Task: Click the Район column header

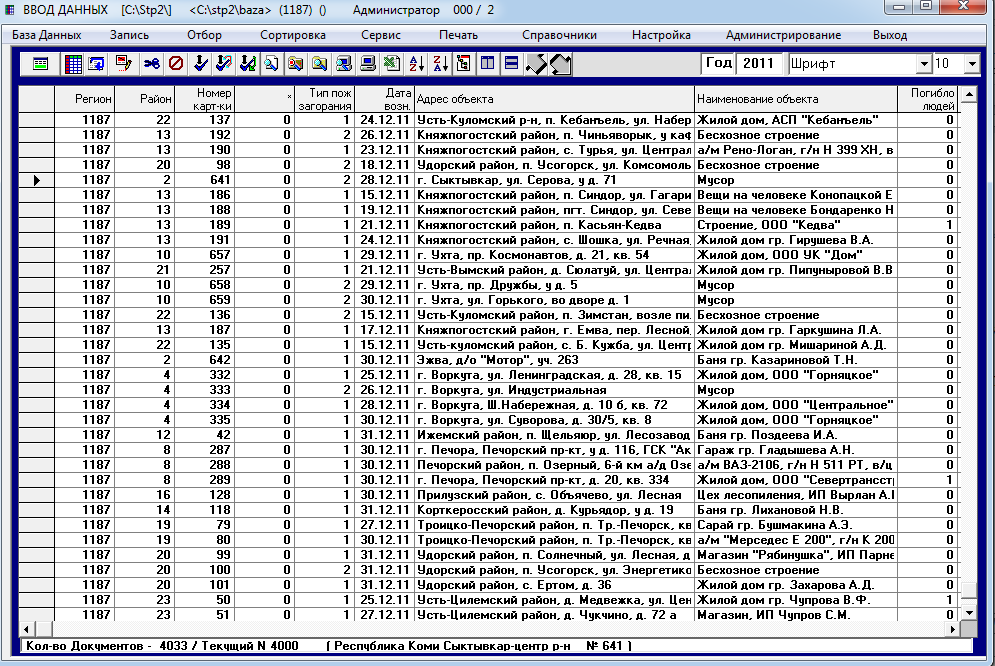Action: (144, 99)
